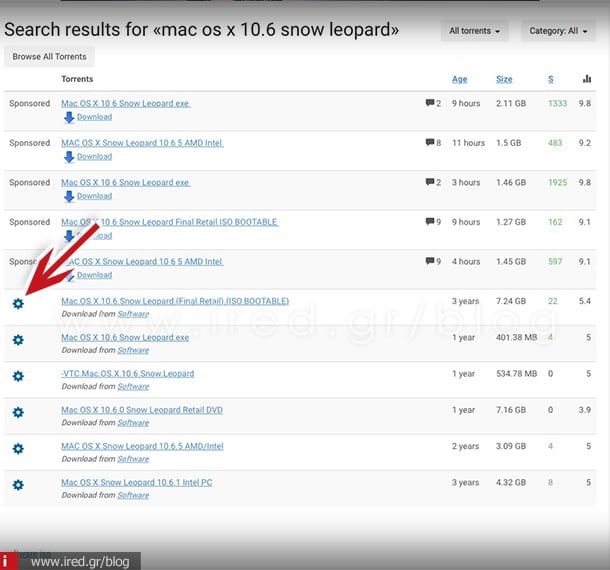Click seeders count 1333
This screenshot has width=610, height=570.
[x=557, y=103]
